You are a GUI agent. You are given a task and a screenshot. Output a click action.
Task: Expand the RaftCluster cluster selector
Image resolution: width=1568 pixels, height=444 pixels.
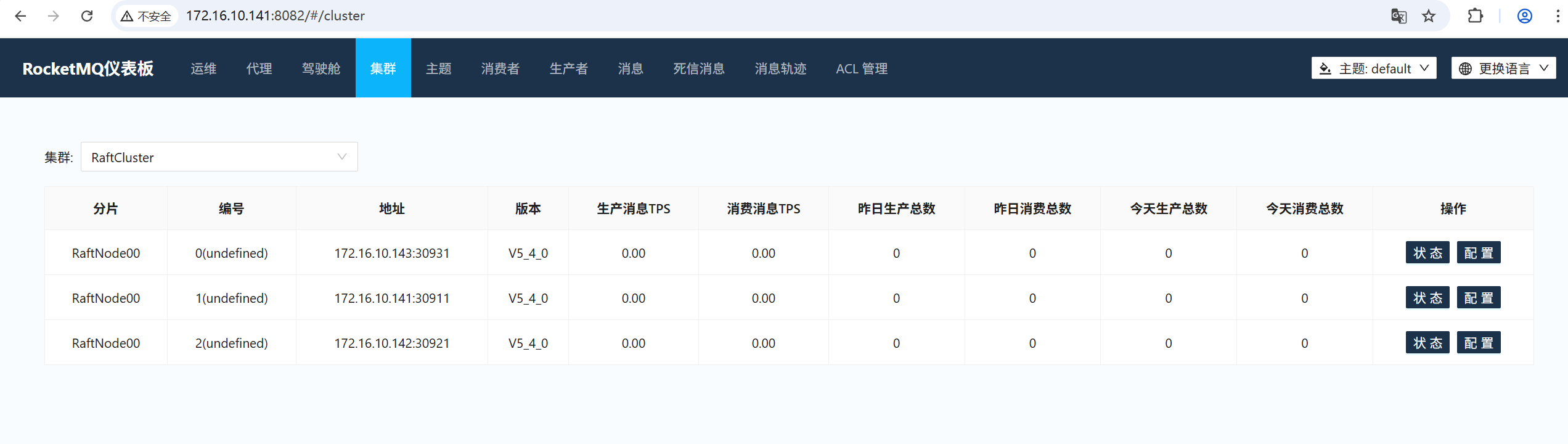[x=219, y=157]
